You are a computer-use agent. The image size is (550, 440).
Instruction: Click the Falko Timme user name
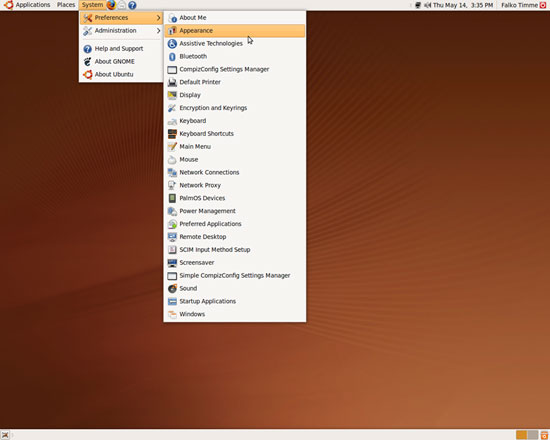tap(519, 5)
